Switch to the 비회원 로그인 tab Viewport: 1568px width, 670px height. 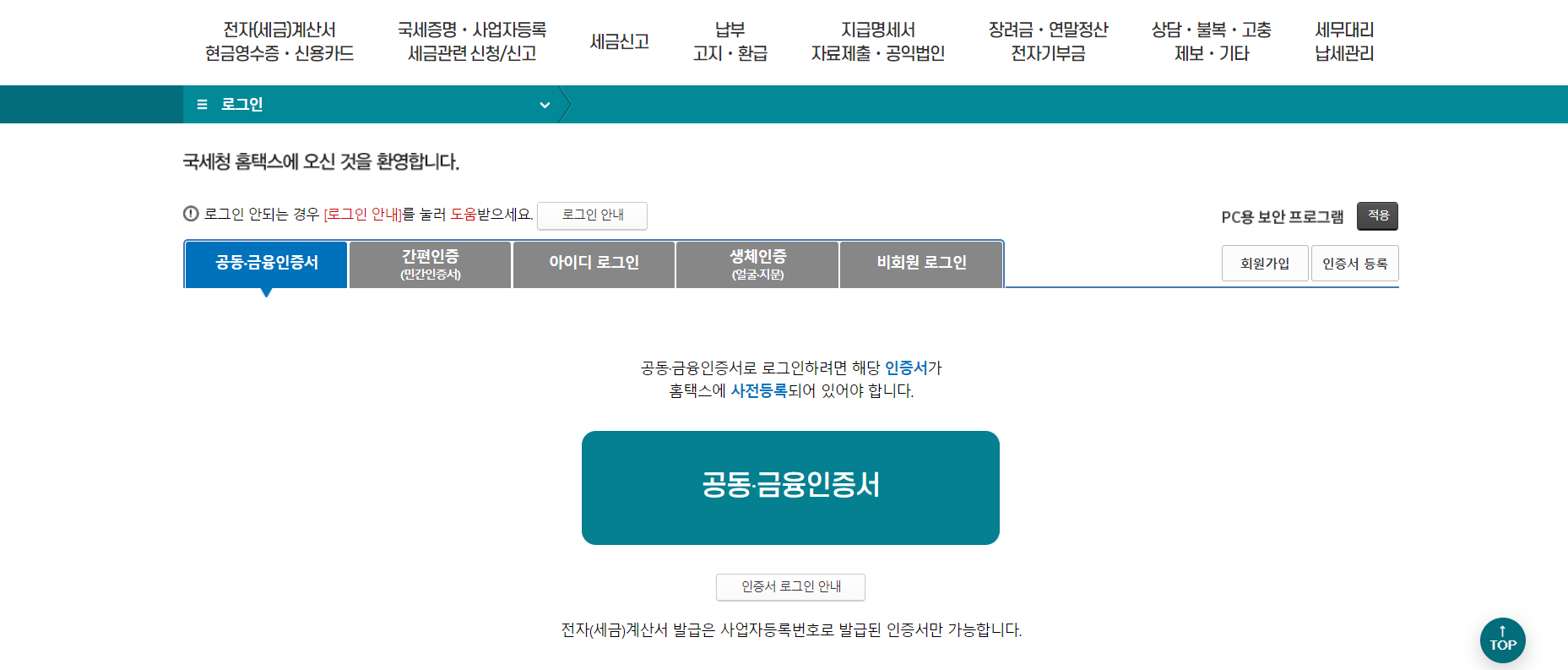click(921, 264)
